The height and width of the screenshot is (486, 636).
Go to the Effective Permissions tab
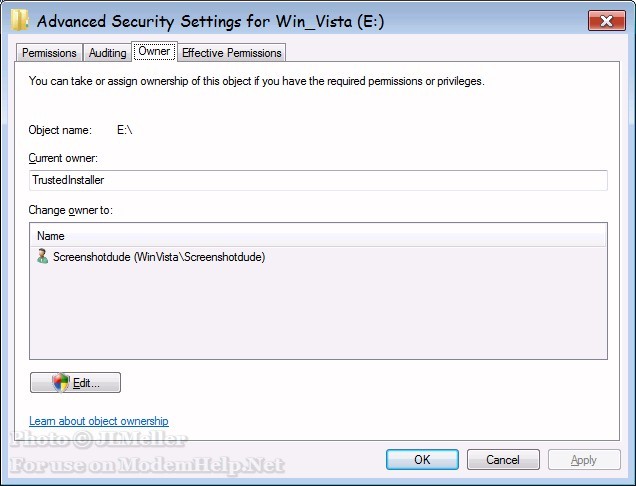232,53
